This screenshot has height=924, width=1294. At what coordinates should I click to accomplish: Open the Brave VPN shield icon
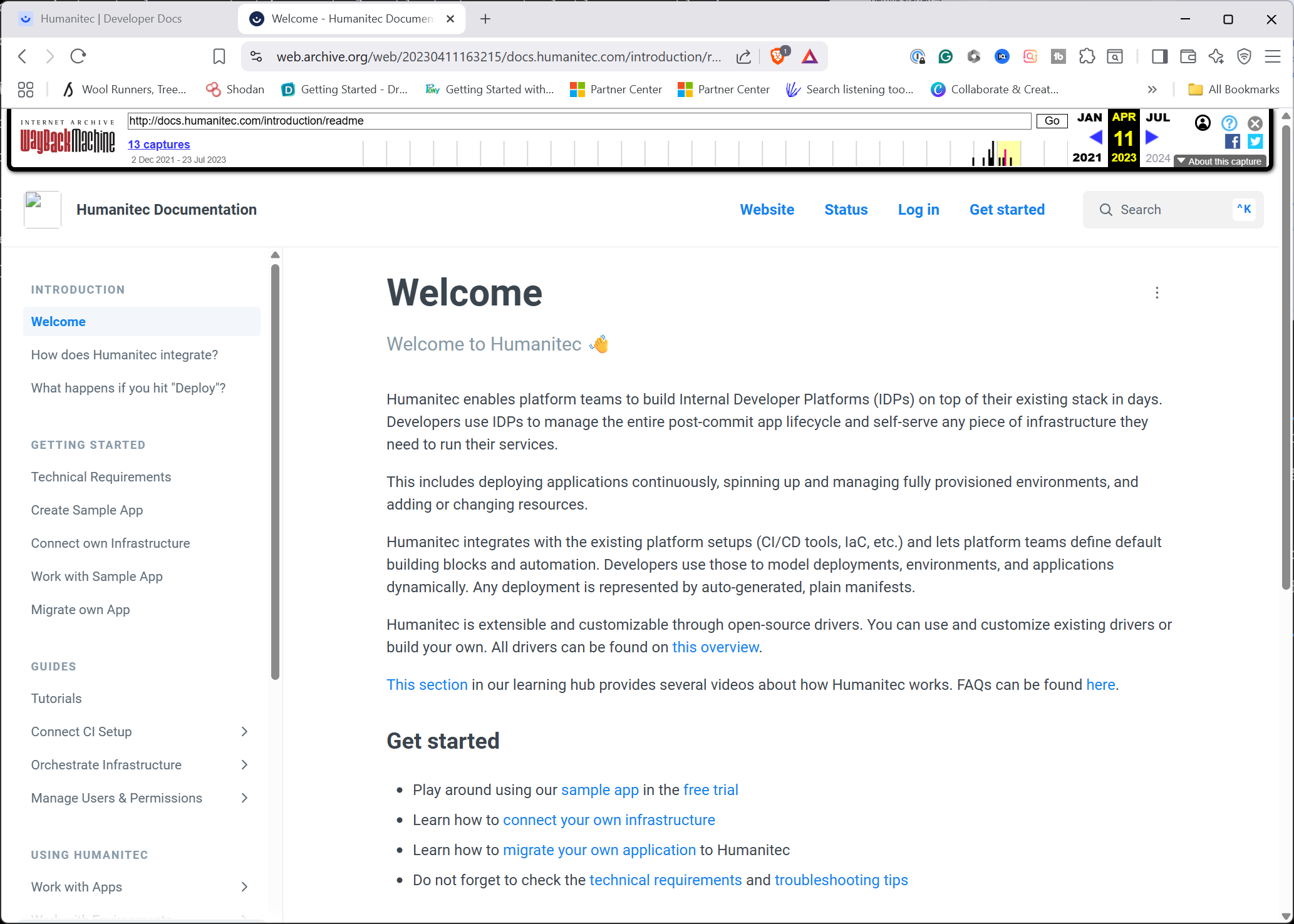[1244, 56]
